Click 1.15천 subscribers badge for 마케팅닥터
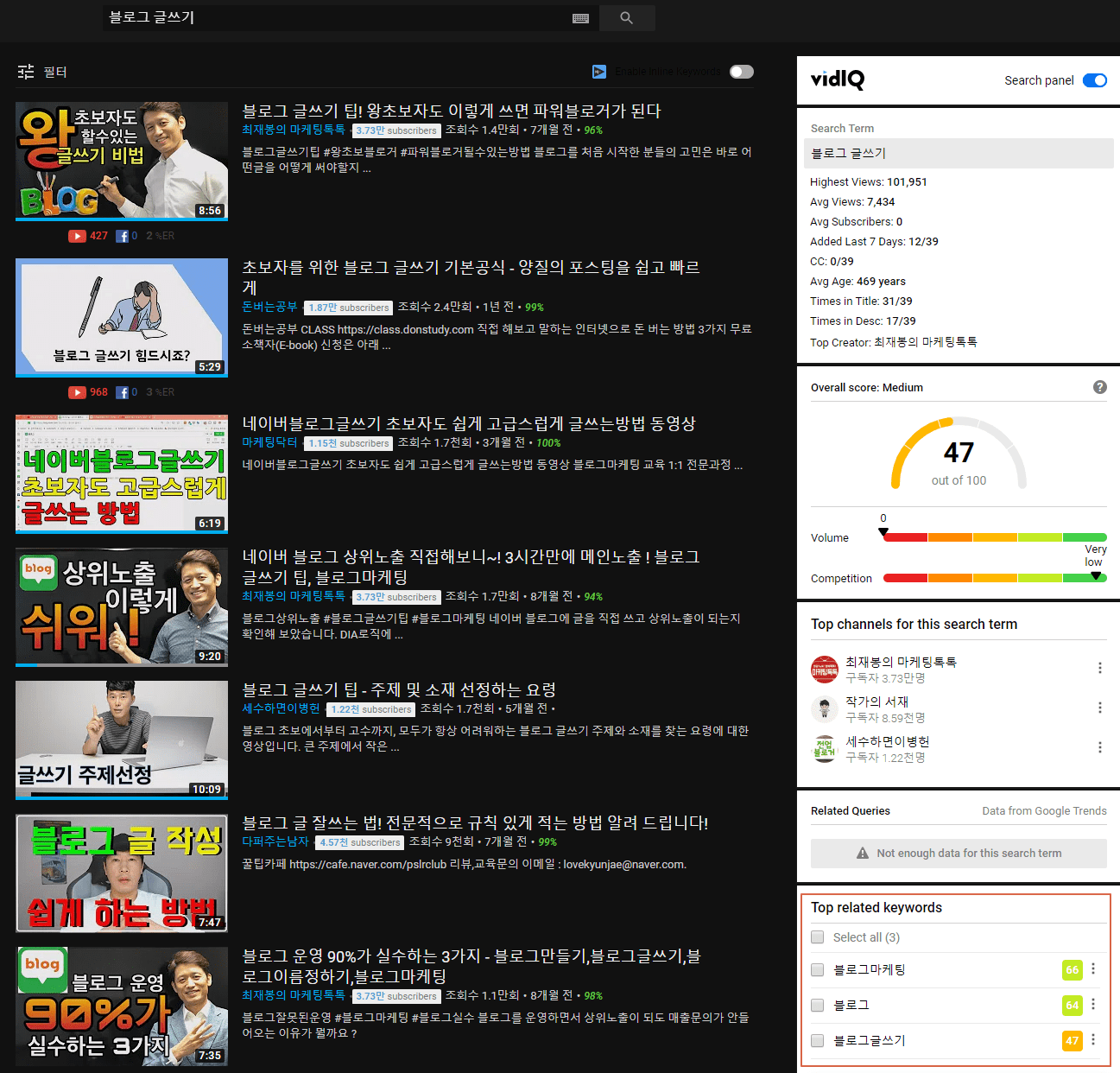The height and width of the screenshot is (1073, 1120). [x=349, y=443]
